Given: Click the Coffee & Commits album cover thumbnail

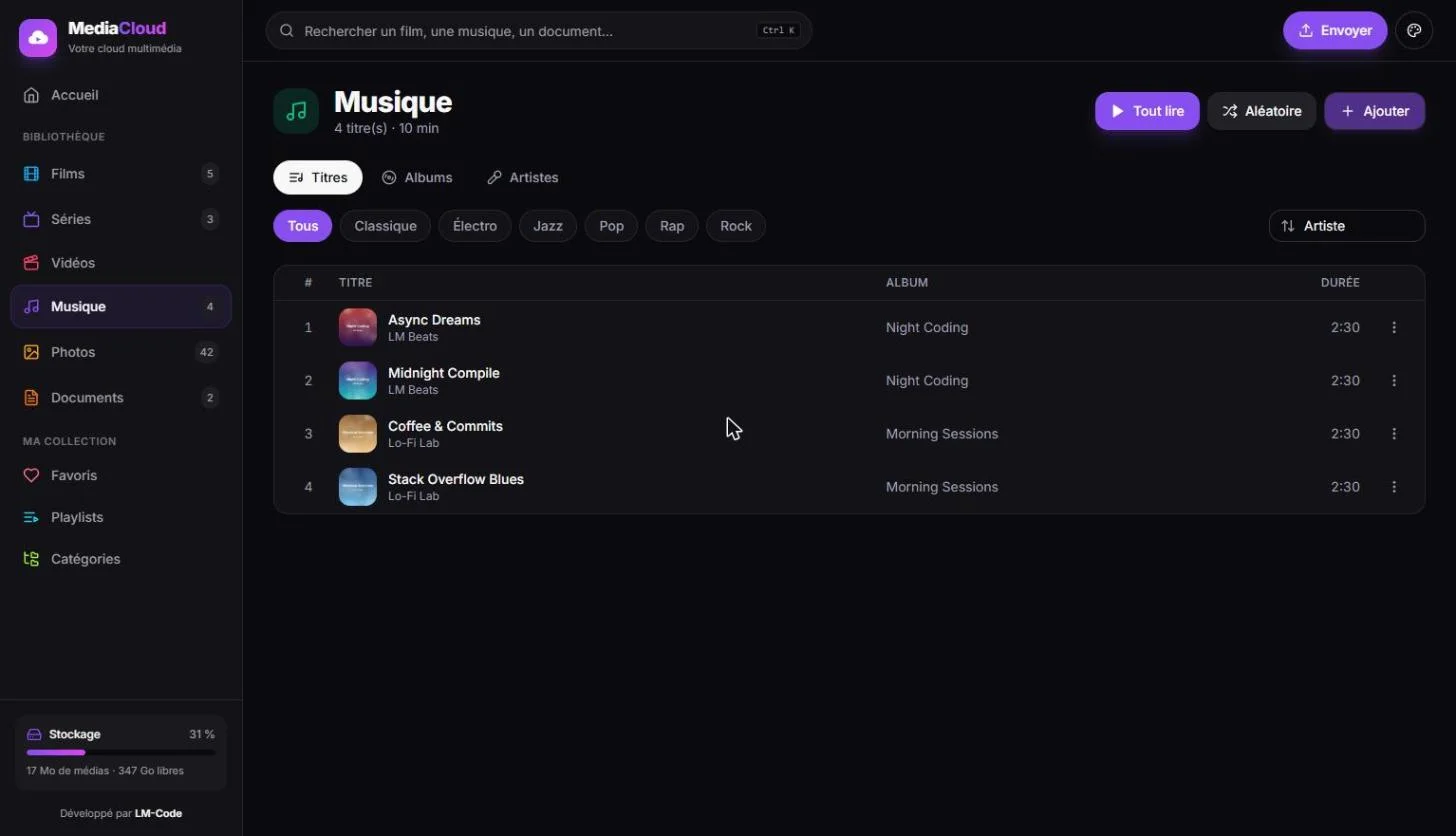Looking at the screenshot, I should (358, 434).
